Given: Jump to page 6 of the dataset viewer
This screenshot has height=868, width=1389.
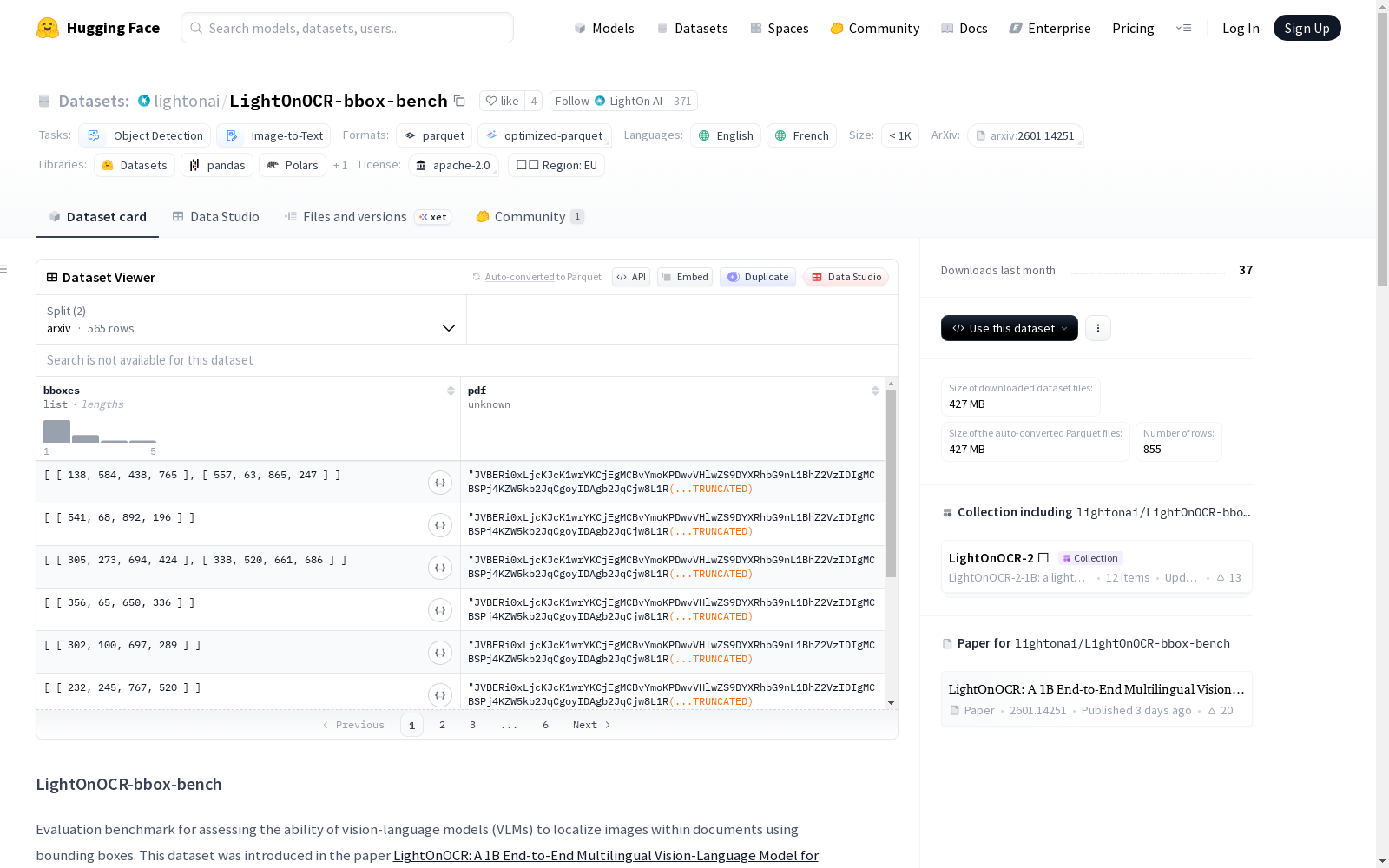Looking at the screenshot, I should pyautogui.click(x=545, y=725).
